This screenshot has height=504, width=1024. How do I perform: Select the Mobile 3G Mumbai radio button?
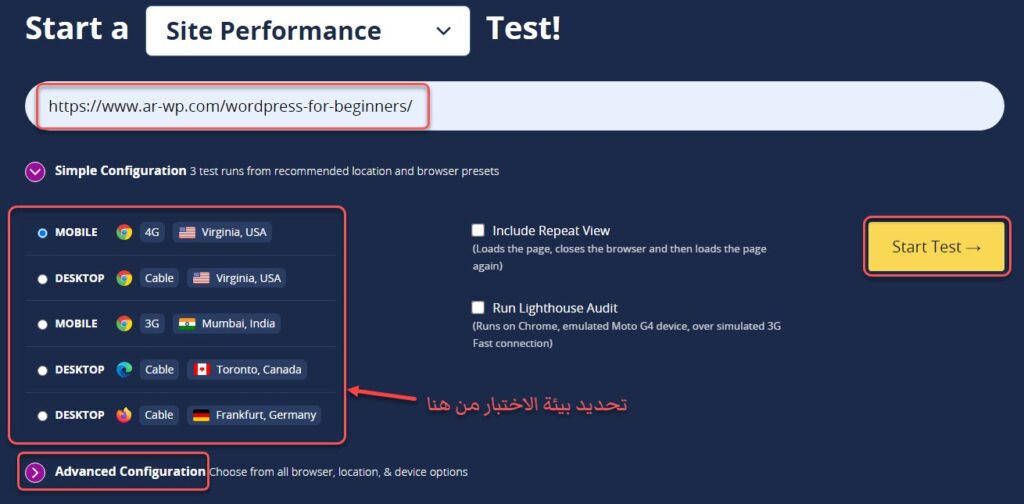pyautogui.click(x=42, y=324)
